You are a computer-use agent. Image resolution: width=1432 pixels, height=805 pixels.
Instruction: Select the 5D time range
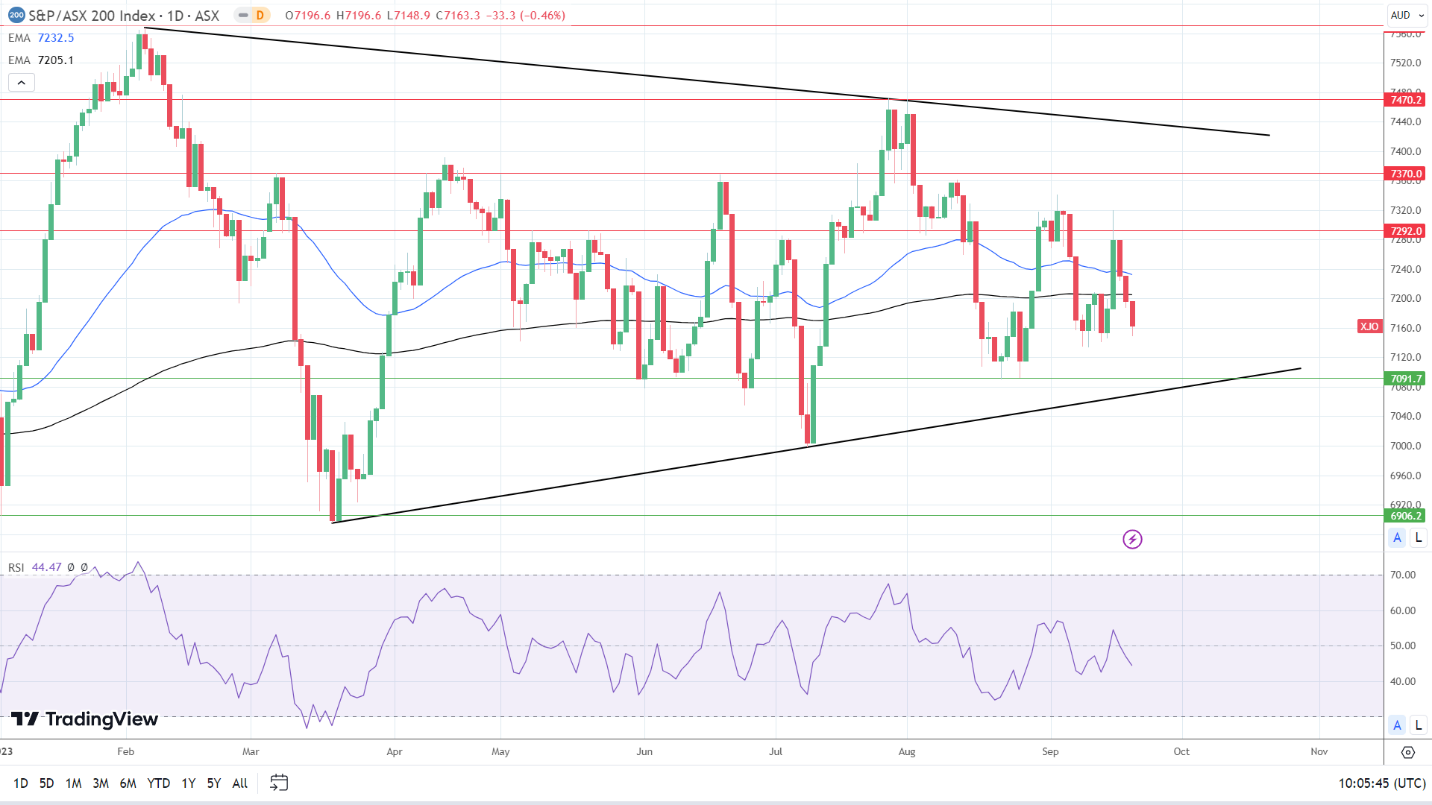(47, 783)
